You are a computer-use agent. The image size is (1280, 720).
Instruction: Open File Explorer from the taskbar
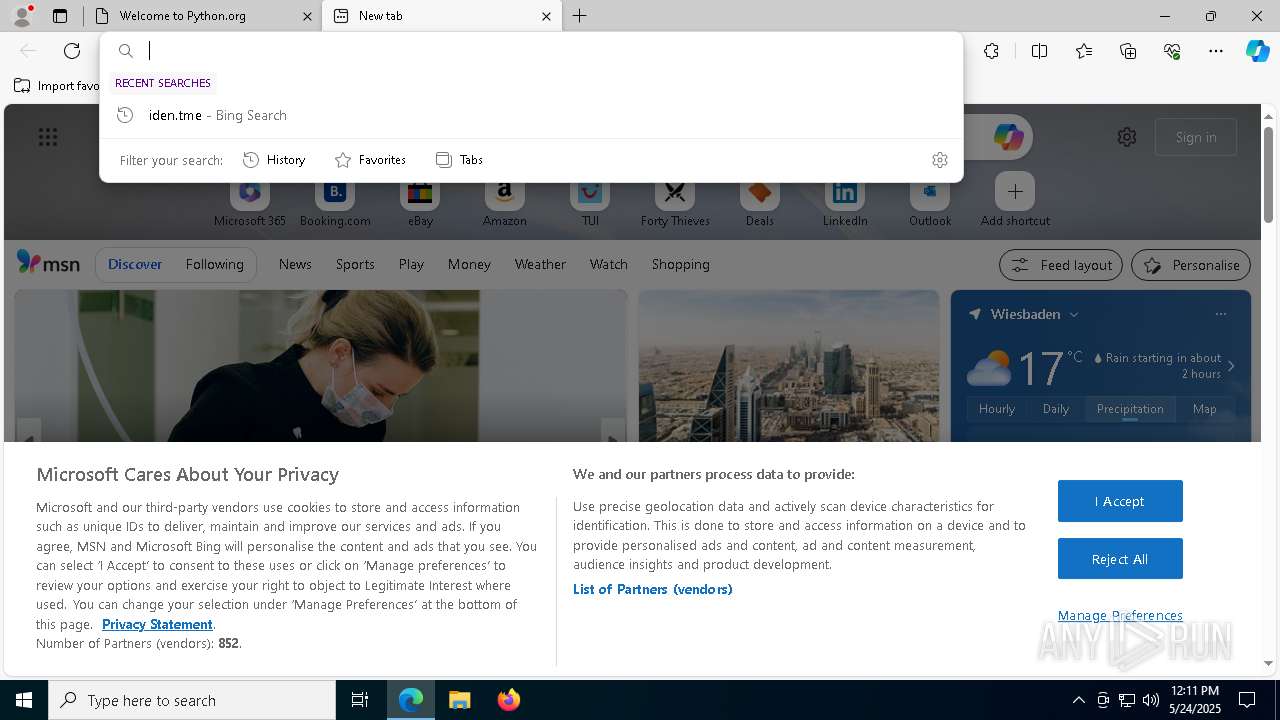[459, 700]
